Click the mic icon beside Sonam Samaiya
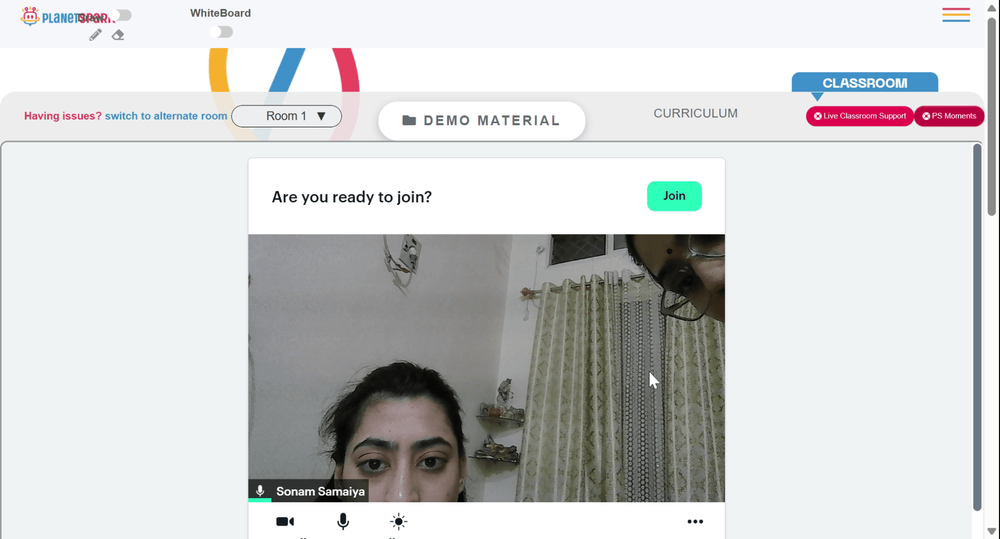This screenshot has height=539, width=1000. click(x=260, y=491)
